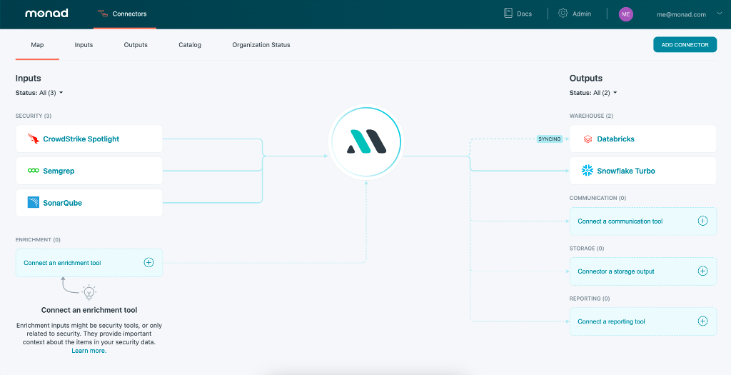This screenshot has height=376, width=732.
Task: Open the Semgrep connector
Action: click(x=89, y=171)
